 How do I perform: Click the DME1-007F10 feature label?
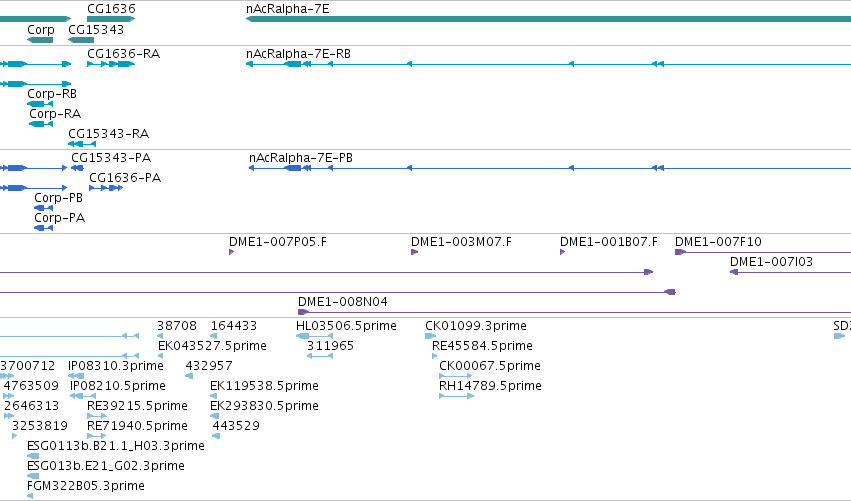click(x=719, y=242)
